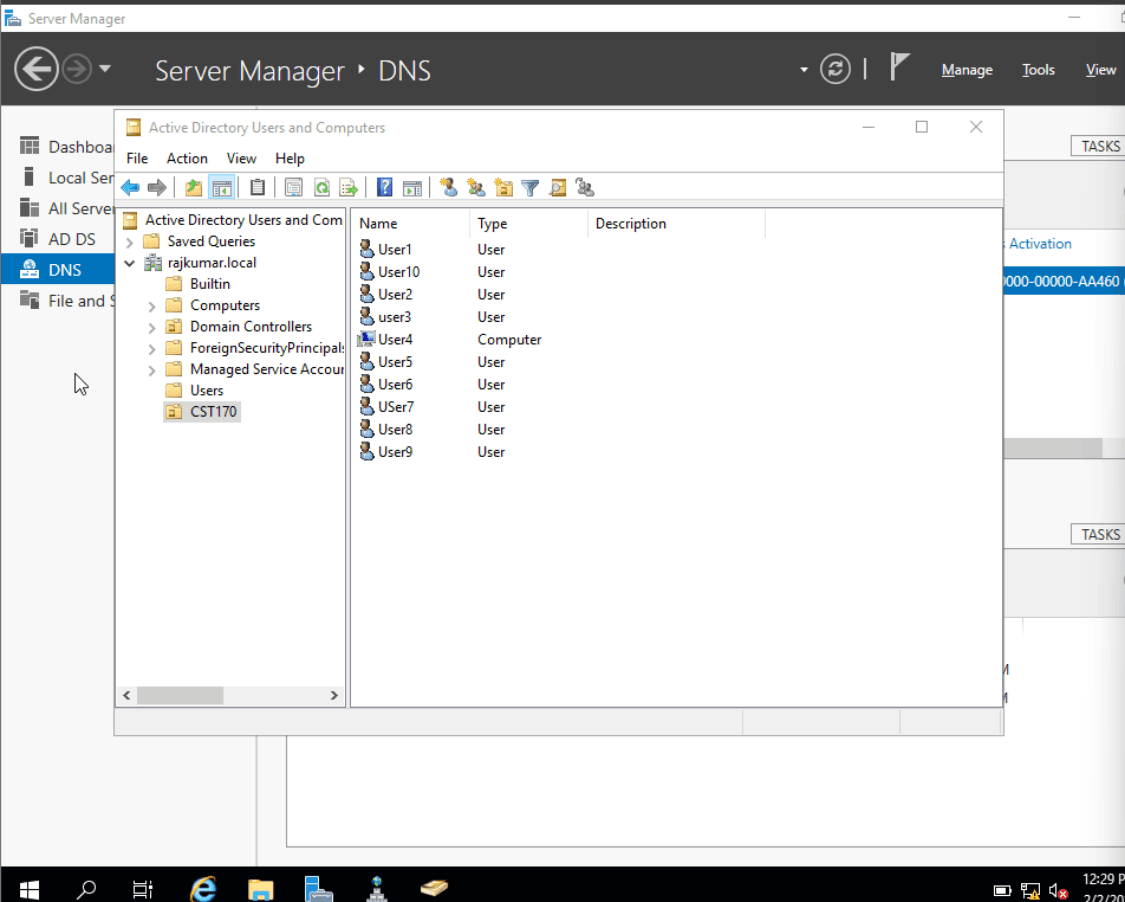The height and width of the screenshot is (902, 1125).
Task: Click Server Manager refresh circle icon
Action: point(835,70)
